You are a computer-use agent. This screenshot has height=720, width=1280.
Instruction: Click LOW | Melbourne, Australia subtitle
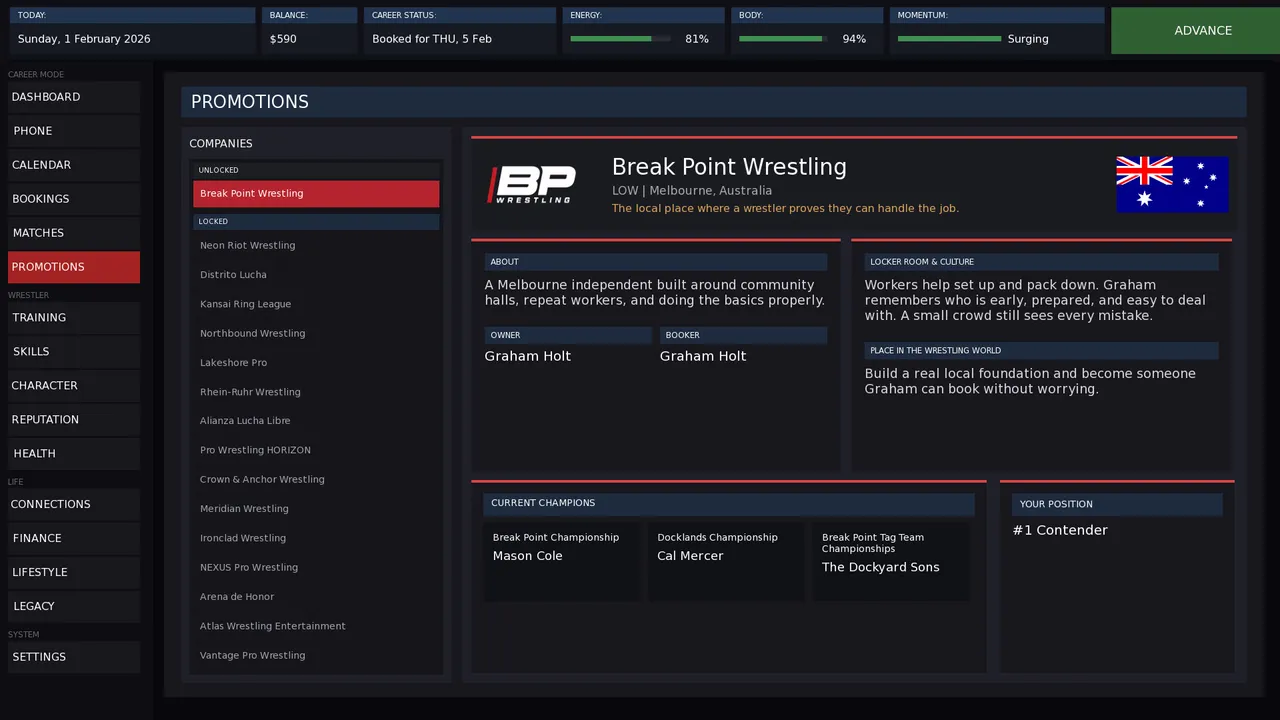click(x=692, y=191)
